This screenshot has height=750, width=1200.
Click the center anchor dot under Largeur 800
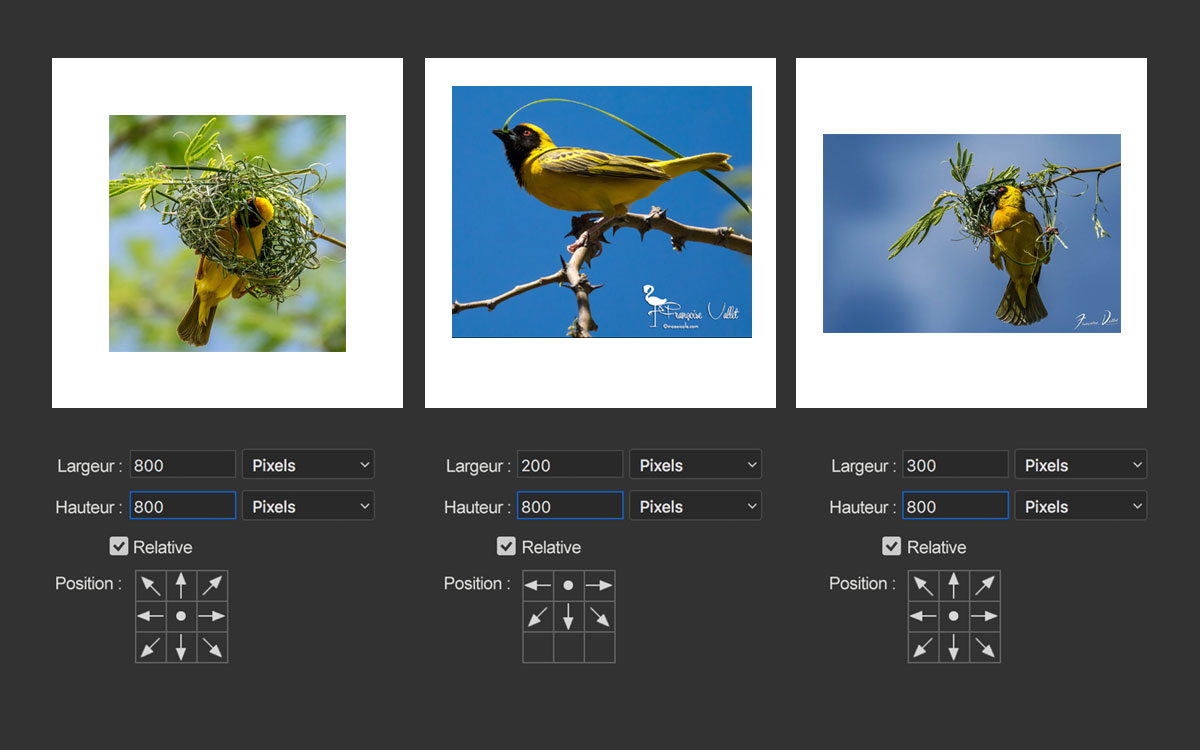point(181,616)
